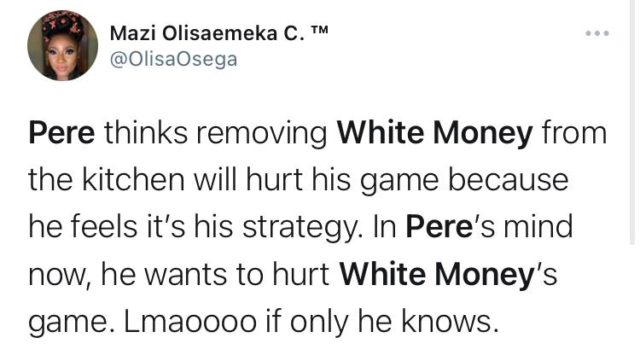
Task: Click the word "removing" in the tweet
Action: tap(262, 134)
